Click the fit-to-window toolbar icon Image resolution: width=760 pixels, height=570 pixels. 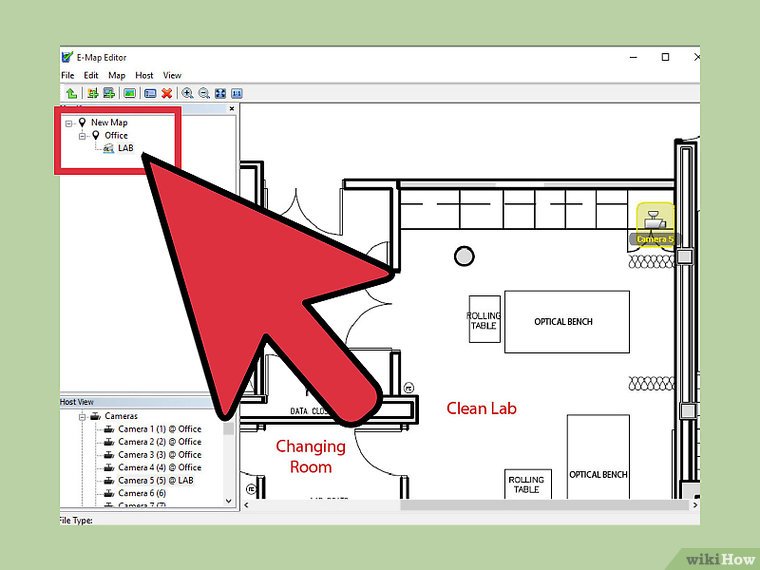coord(220,93)
